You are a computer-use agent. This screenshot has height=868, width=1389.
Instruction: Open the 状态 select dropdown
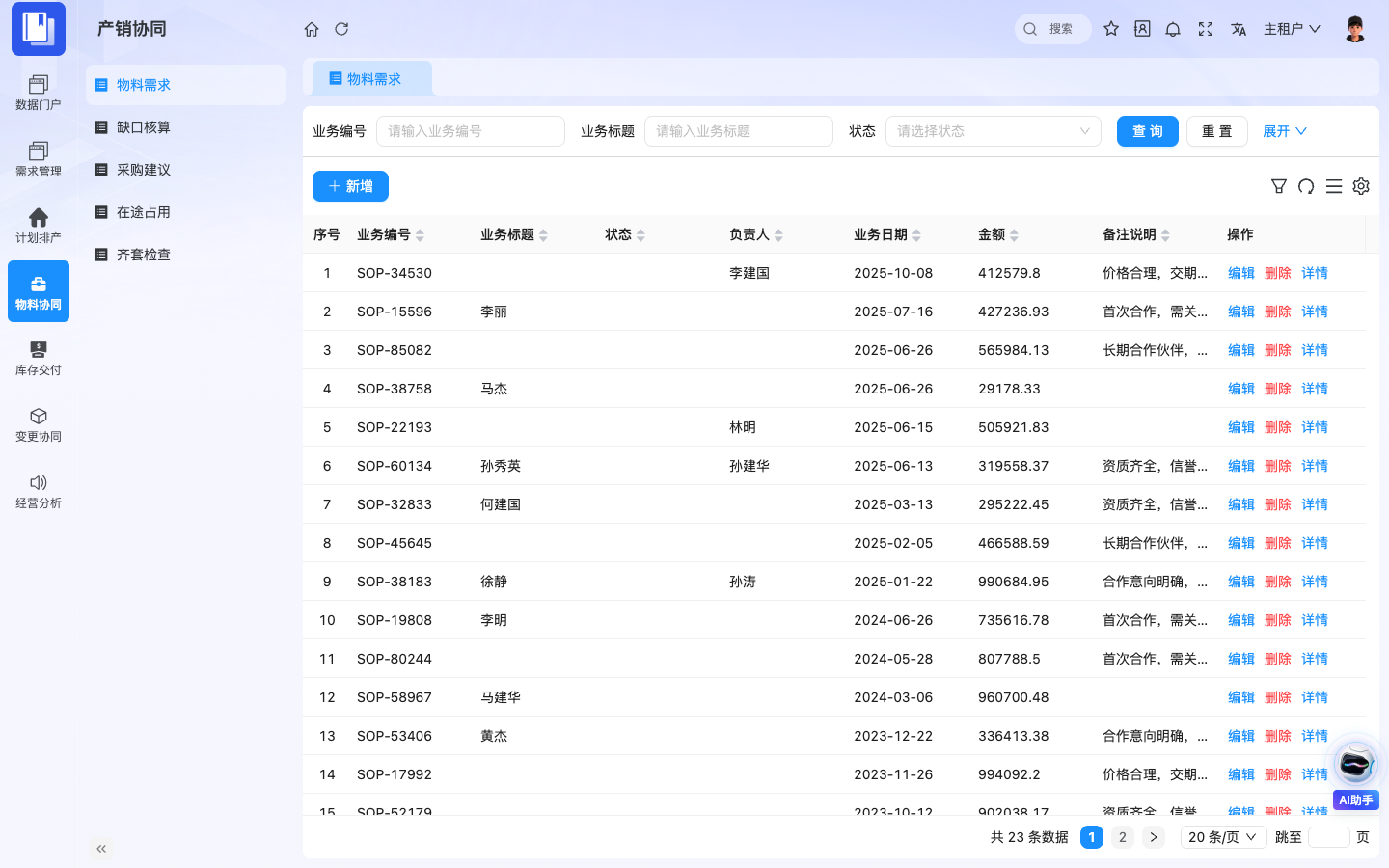(994, 131)
